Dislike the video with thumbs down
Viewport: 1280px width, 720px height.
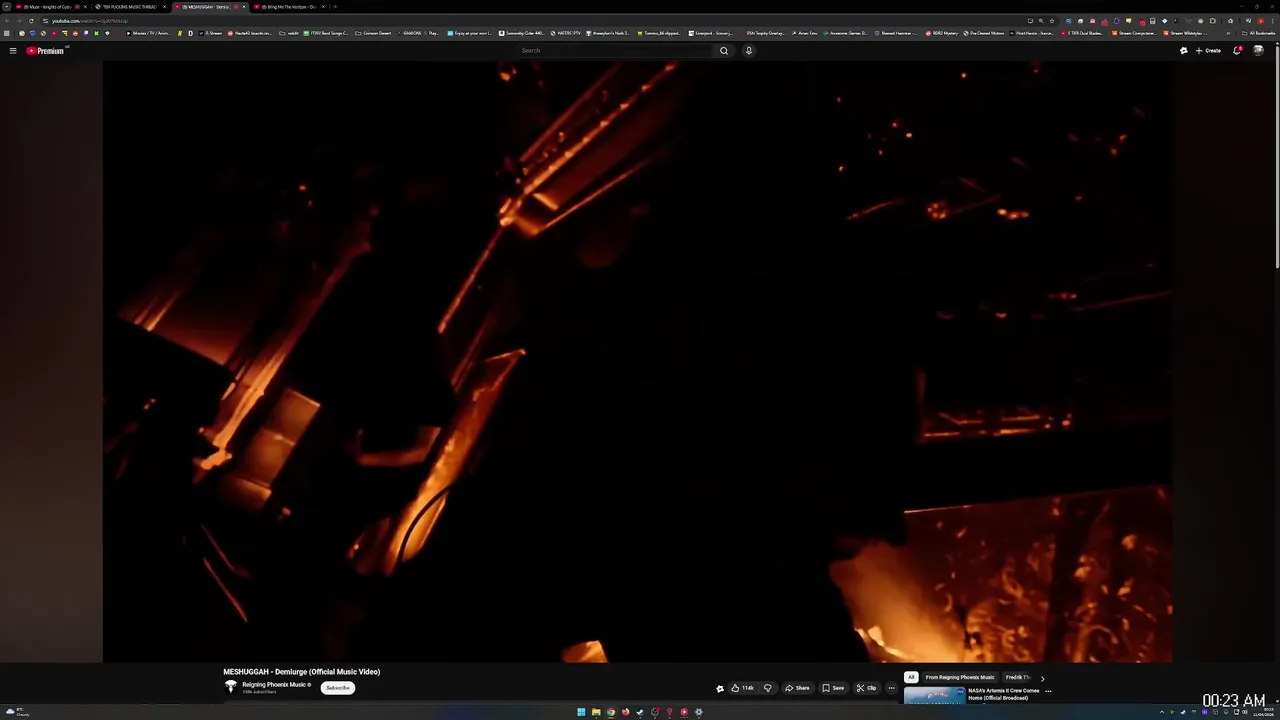[768, 688]
